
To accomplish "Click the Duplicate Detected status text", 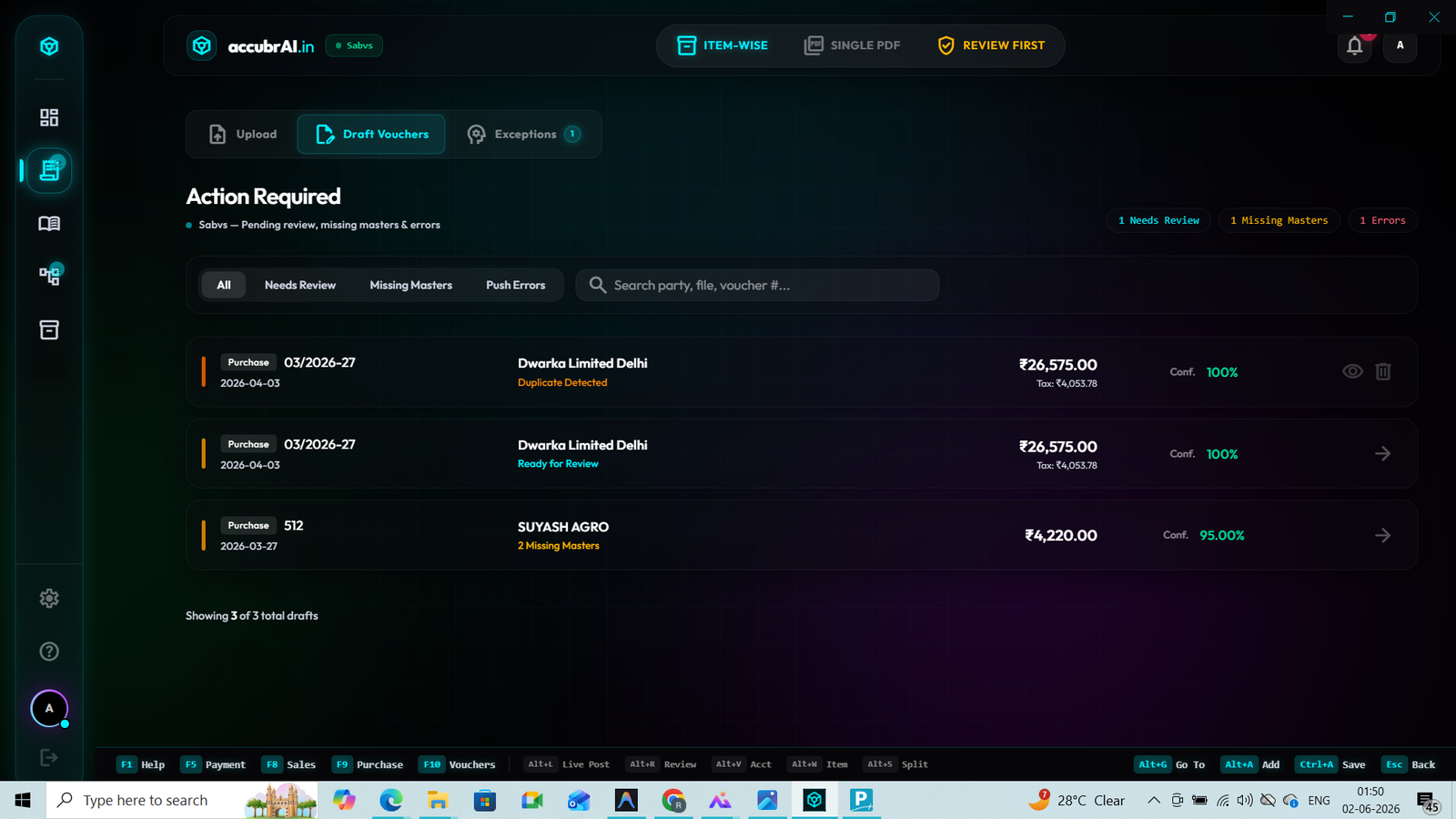I will click(x=562, y=382).
